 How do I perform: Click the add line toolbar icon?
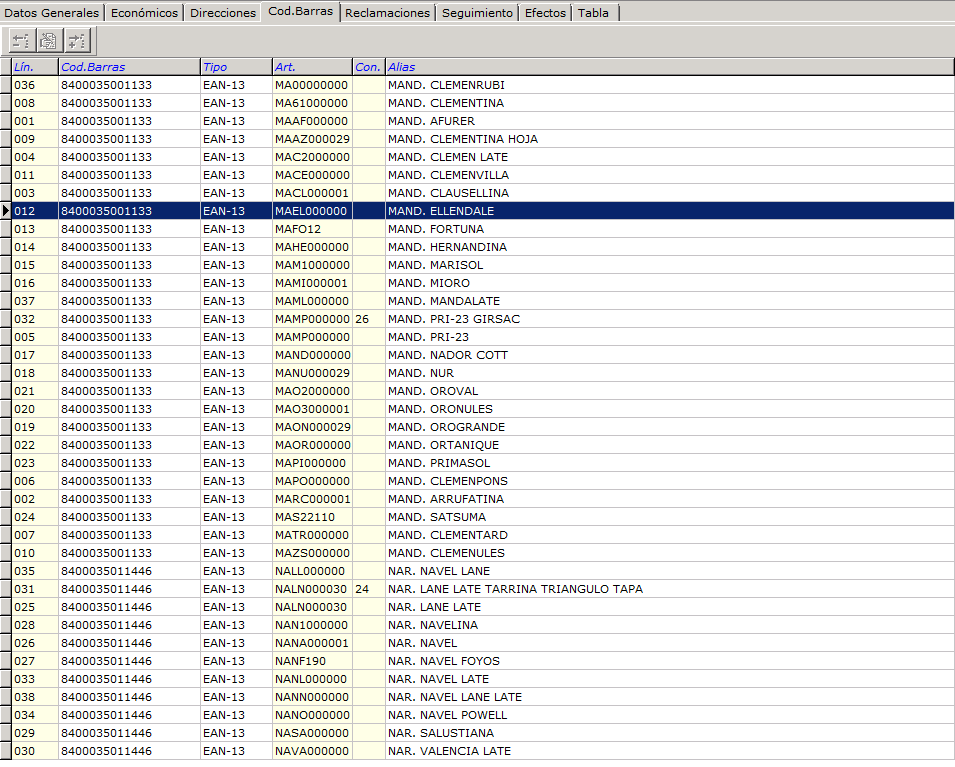click(77, 40)
